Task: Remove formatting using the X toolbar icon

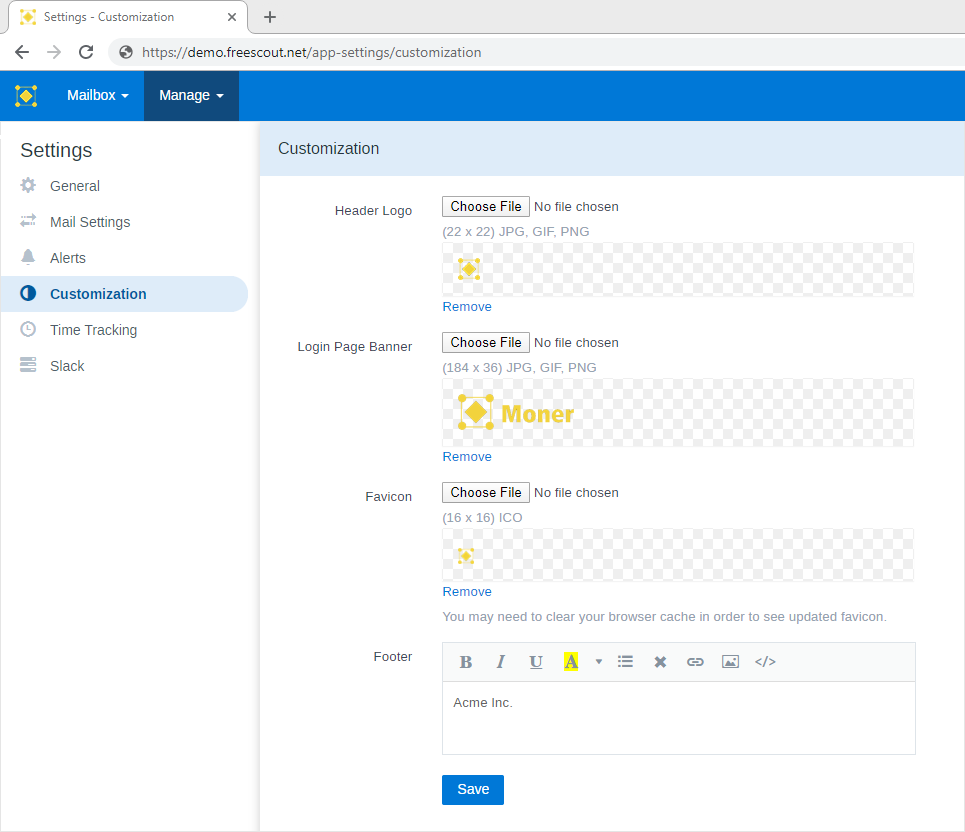Action: [660, 661]
